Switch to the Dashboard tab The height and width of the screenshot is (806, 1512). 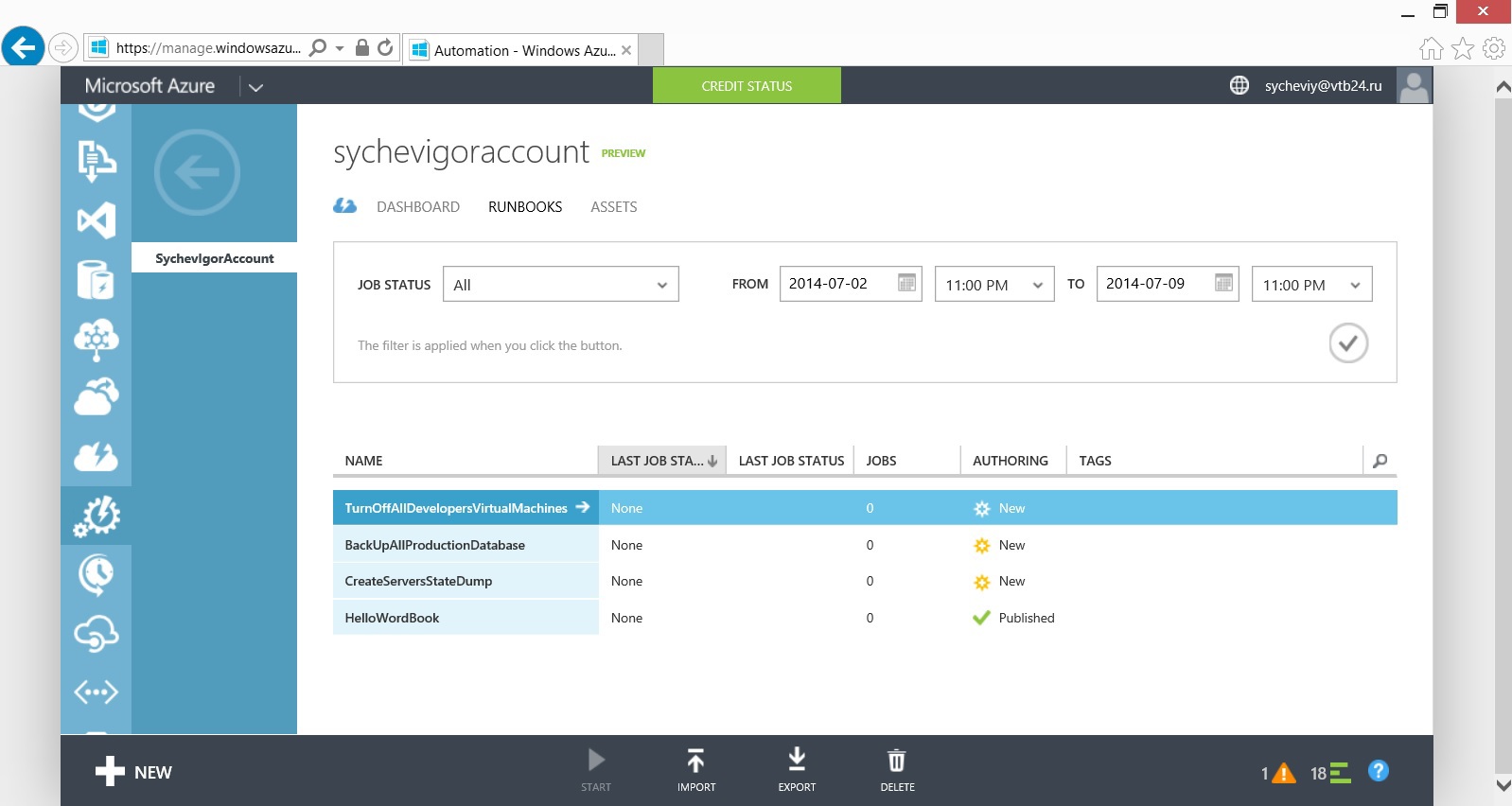coord(418,206)
